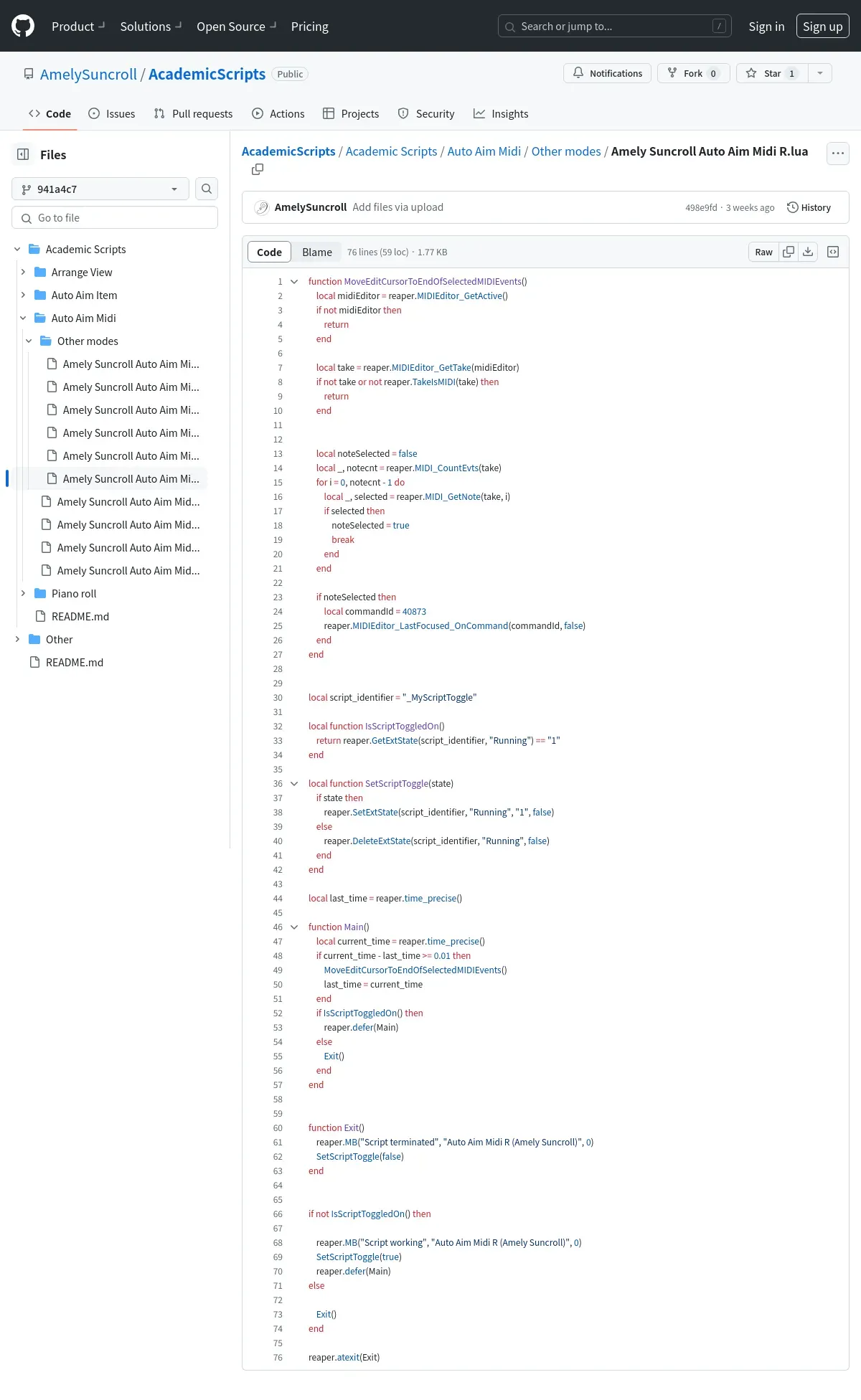The width and height of the screenshot is (861, 1400).
Task: Switch to the Projects tab
Action: 351,113
